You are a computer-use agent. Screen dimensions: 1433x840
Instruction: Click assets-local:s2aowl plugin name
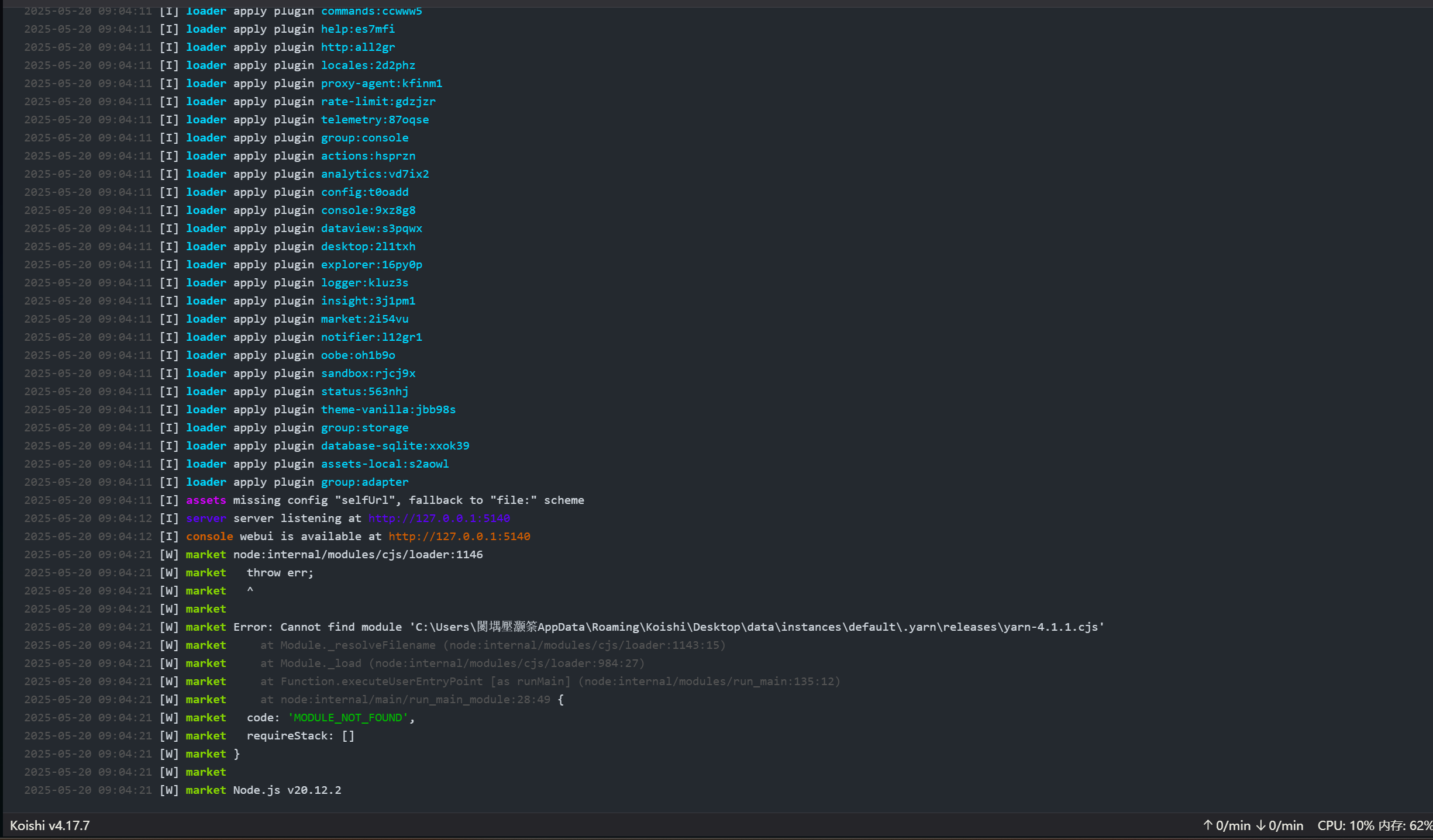tap(385, 464)
